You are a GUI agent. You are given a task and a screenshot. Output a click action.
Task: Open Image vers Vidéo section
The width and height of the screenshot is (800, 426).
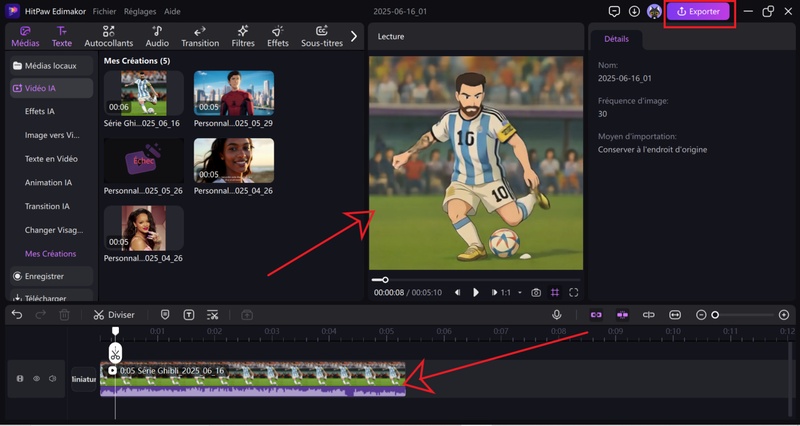tap(52, 135)
